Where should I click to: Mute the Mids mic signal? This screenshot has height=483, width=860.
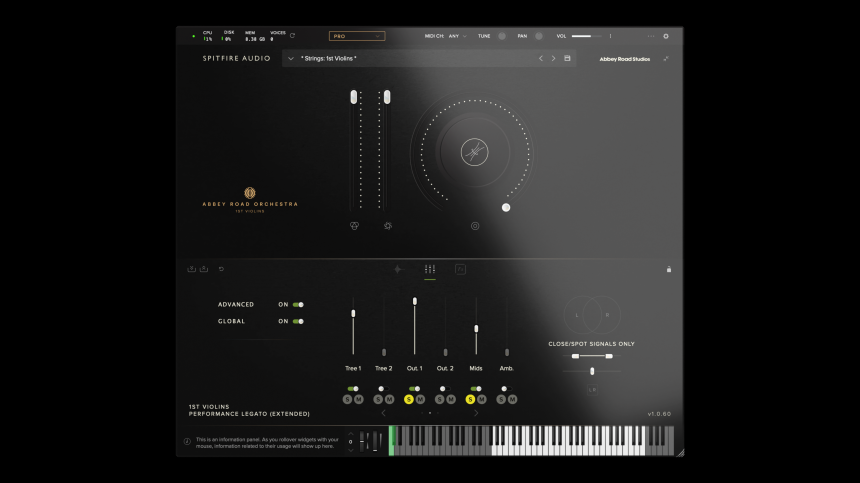click(482, 400)
